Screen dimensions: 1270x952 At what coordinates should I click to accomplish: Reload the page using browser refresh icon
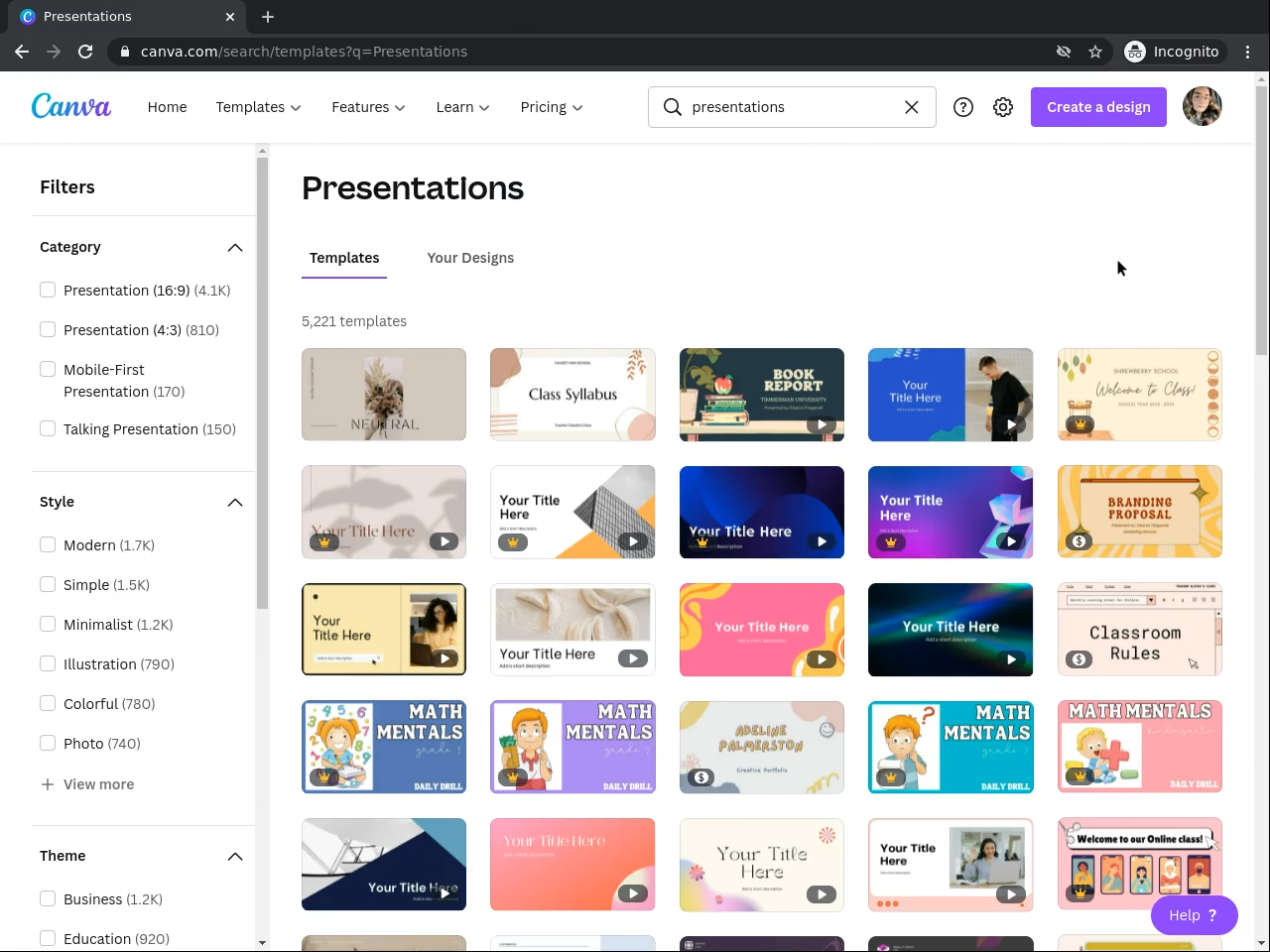[x=85, y=52]
